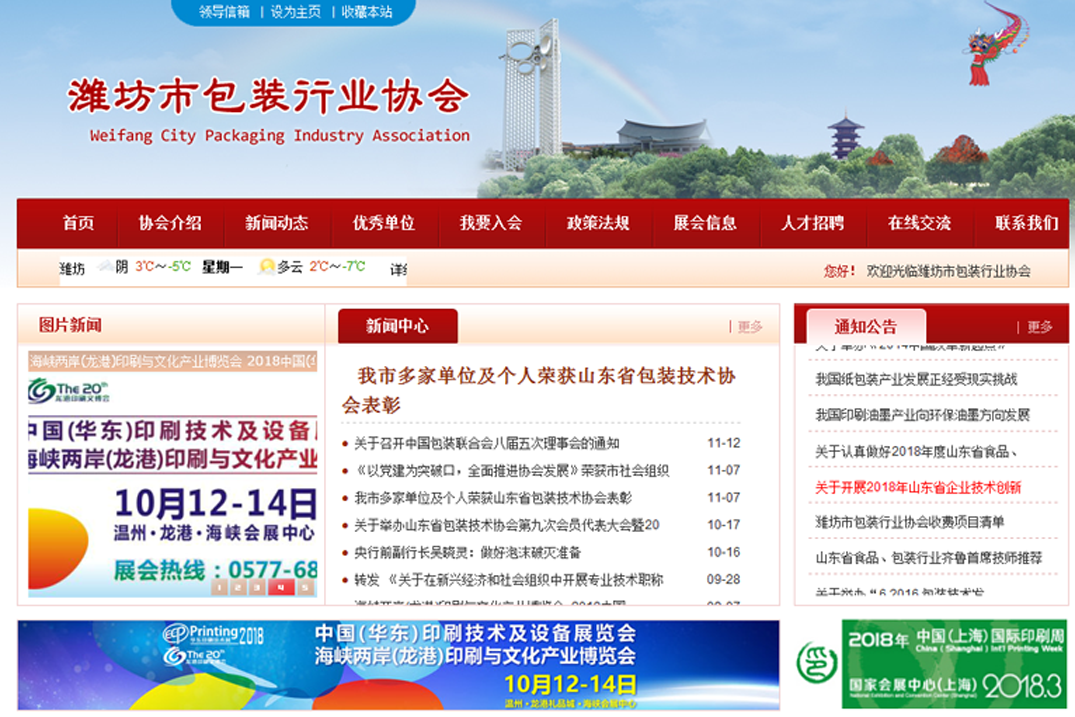This screenshot has height=717, width=1075.
Task: Click the 星期一 weather forecast label
Action: point(222,267)
